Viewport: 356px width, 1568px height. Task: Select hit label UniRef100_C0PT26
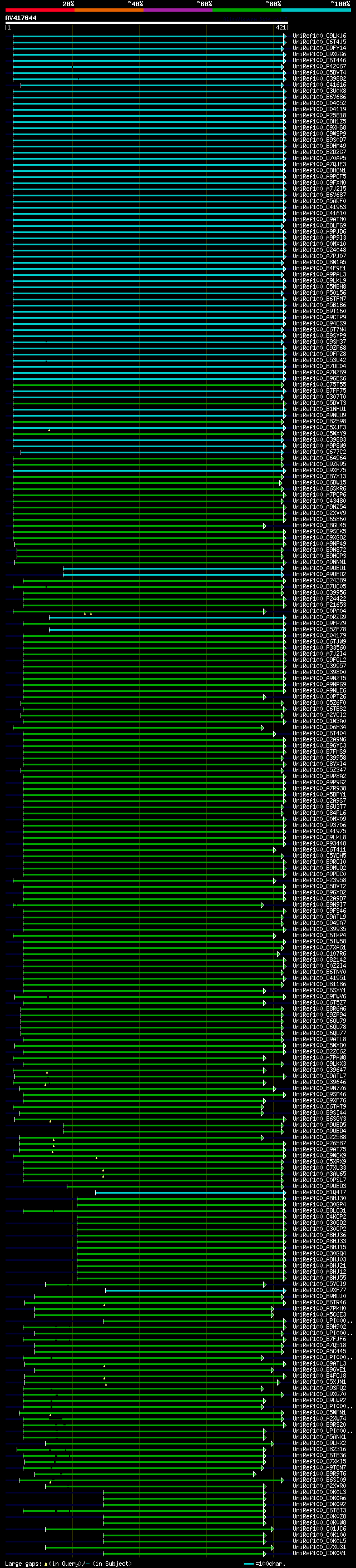(319, 696)
